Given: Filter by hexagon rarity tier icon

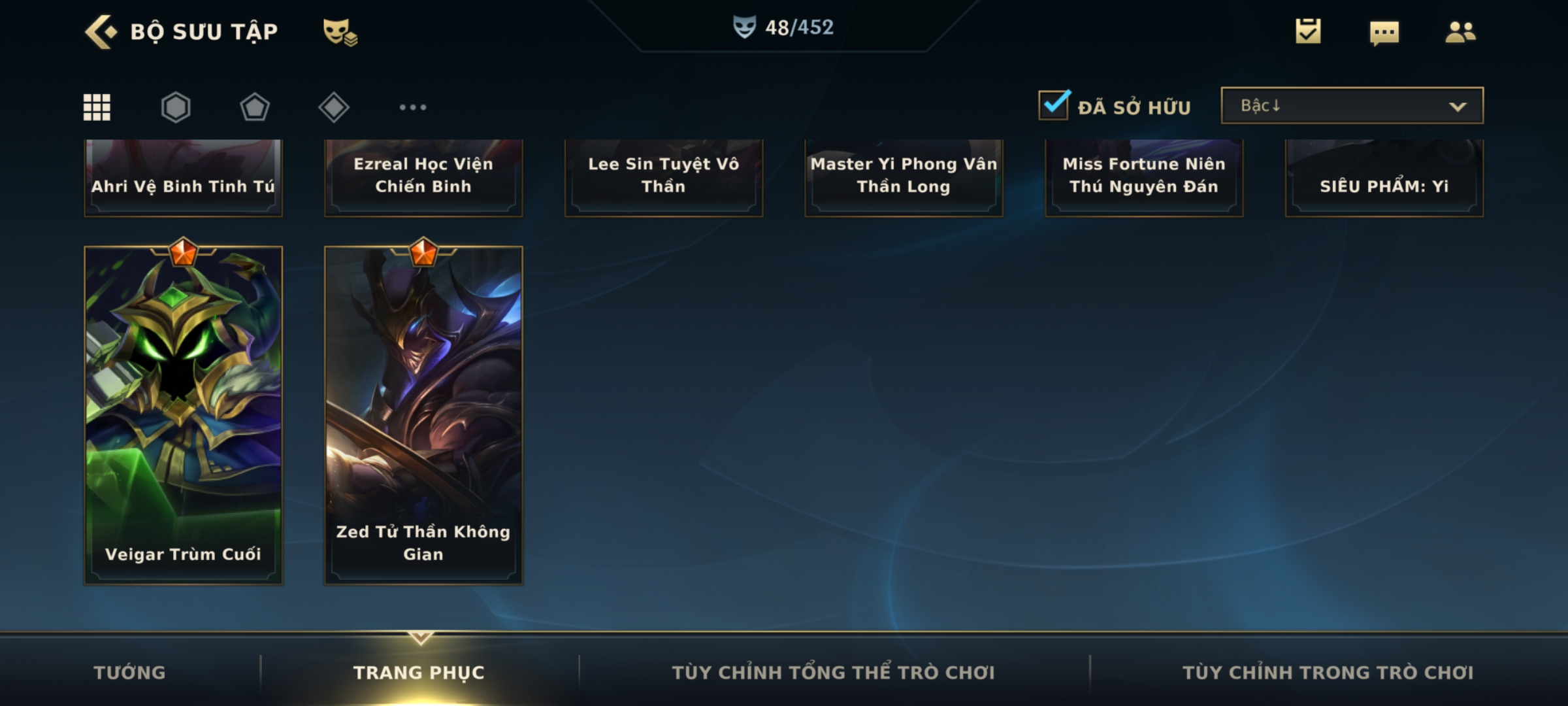Looking at the screenshot, I should point(176,107).
